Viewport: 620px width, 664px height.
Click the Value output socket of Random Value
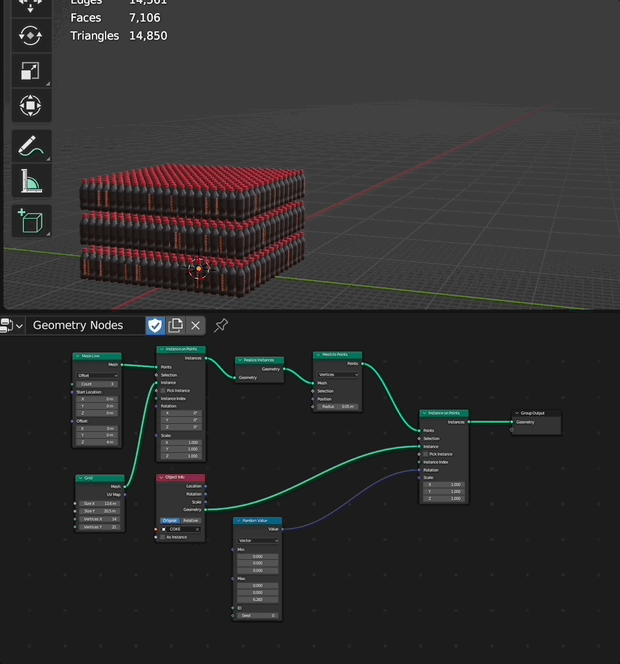click(x=282, y=529)
